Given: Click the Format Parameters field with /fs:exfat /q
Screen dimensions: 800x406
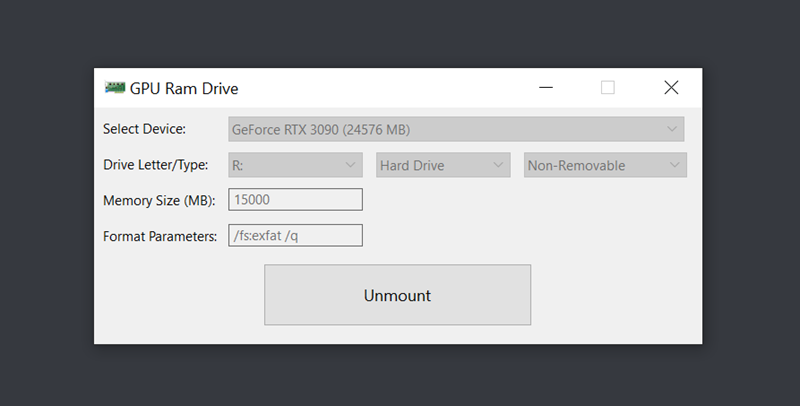Looking at the screenshot, I should click(295, 236).
